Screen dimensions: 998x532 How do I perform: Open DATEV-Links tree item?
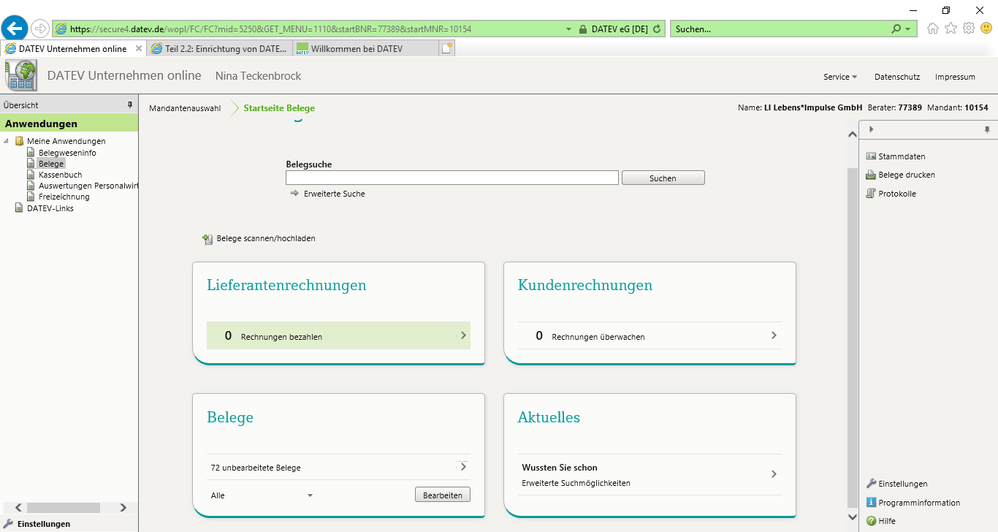point(50,208)
